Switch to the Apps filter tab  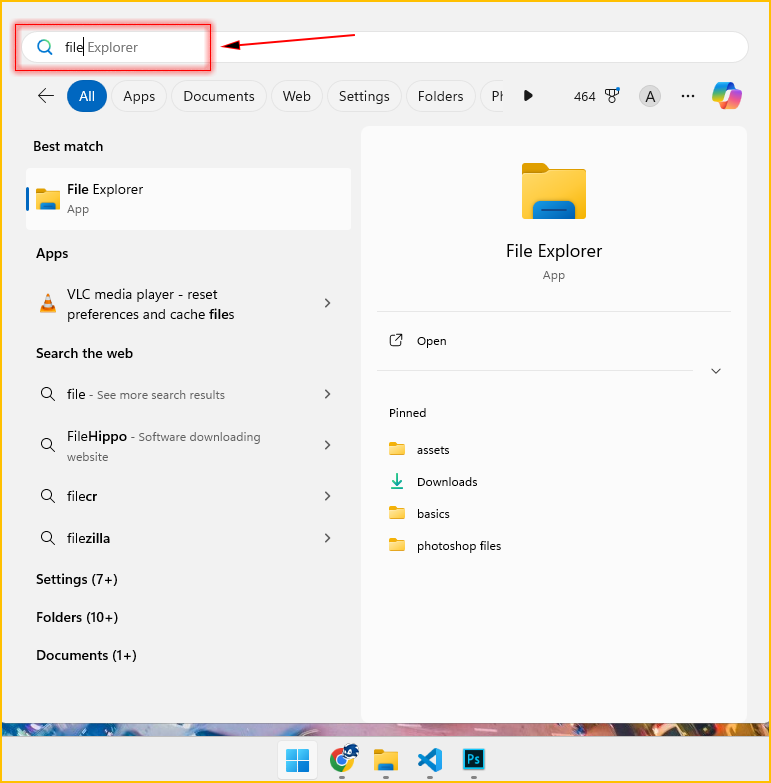tap(139, 96)
